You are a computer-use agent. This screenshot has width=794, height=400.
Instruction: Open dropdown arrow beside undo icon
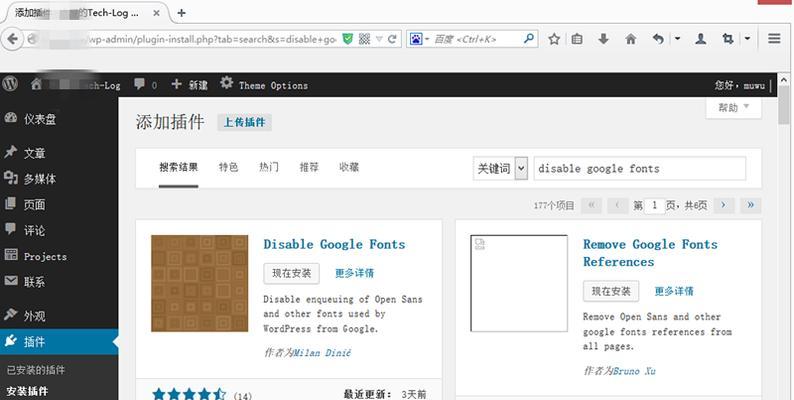(x=677, y=38)
